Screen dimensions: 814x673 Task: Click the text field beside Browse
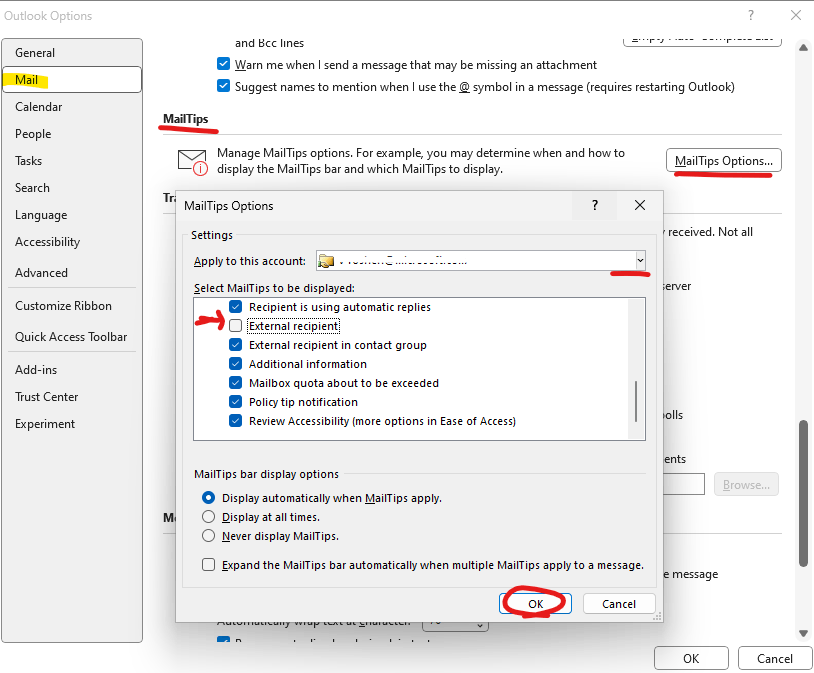point(684,484)
